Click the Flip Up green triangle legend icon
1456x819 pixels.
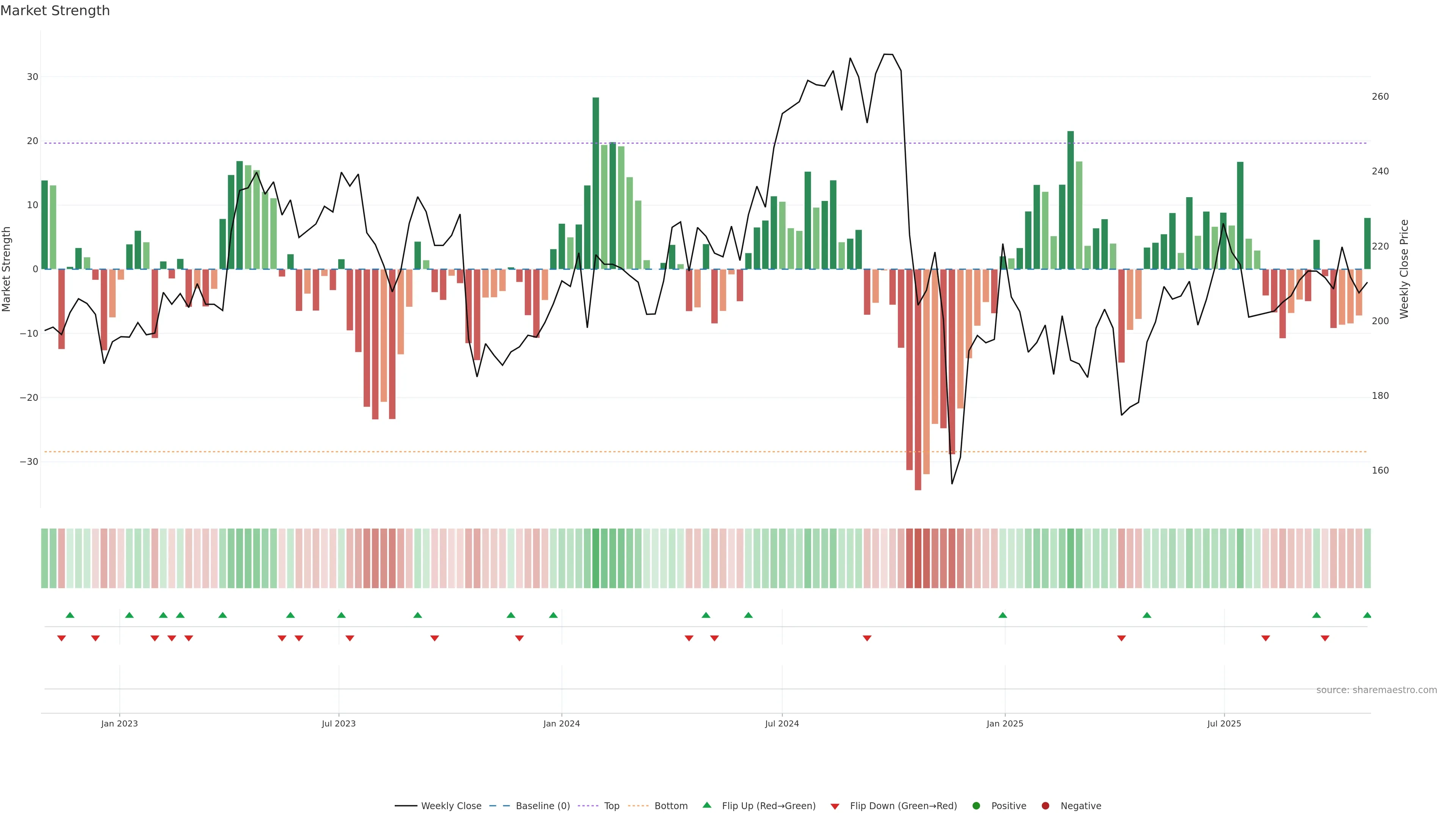point(706,805)
